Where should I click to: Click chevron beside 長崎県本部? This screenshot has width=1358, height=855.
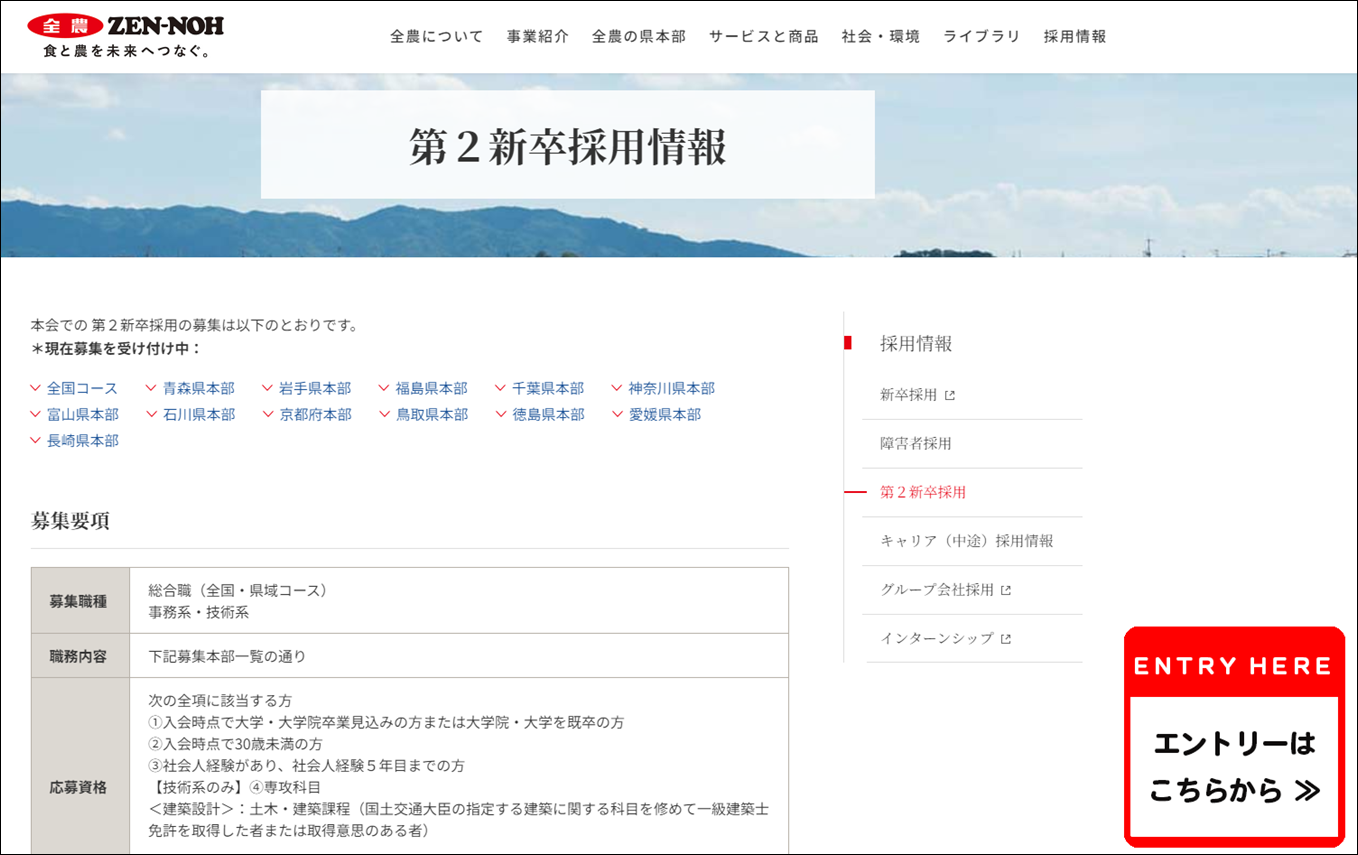point(36,440)
